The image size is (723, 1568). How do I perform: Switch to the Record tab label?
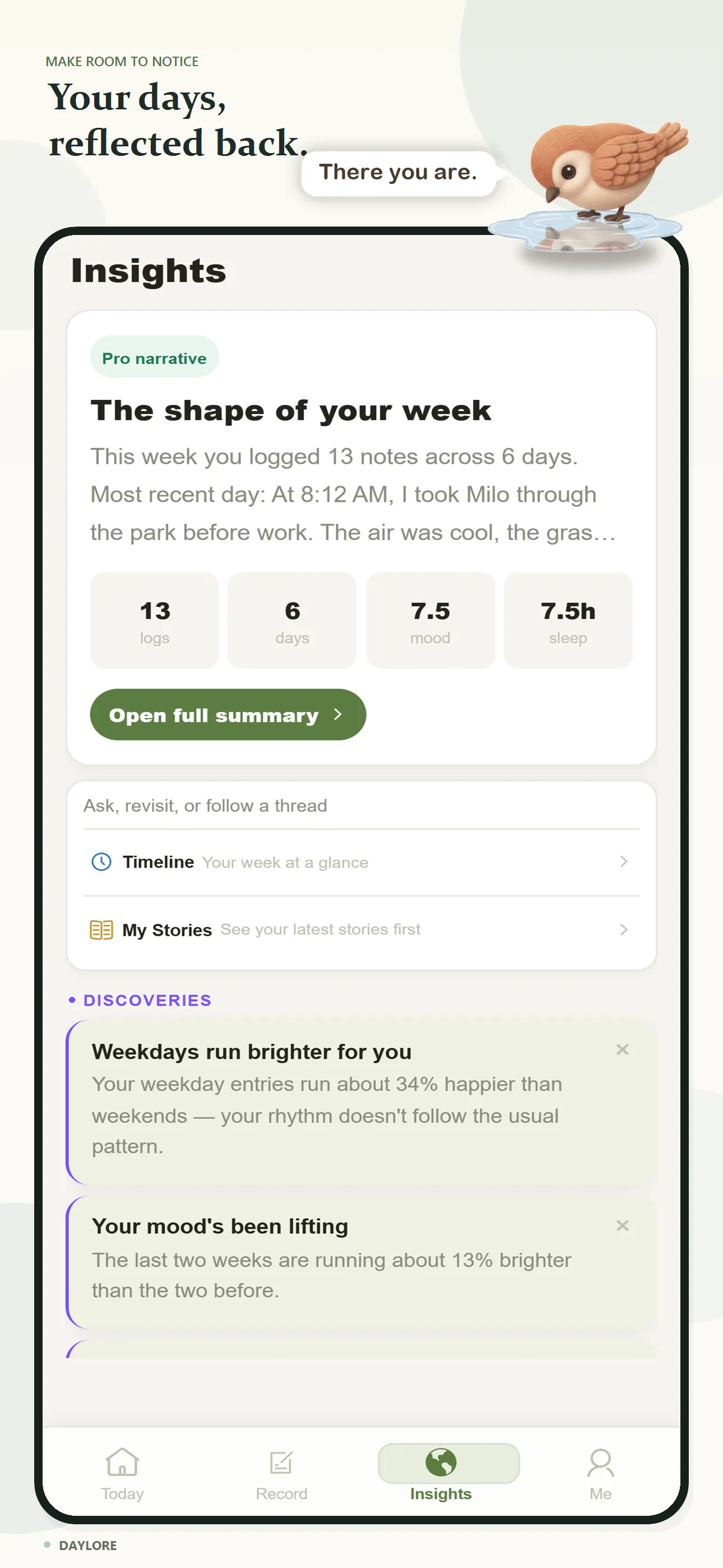pos(281,1493)
